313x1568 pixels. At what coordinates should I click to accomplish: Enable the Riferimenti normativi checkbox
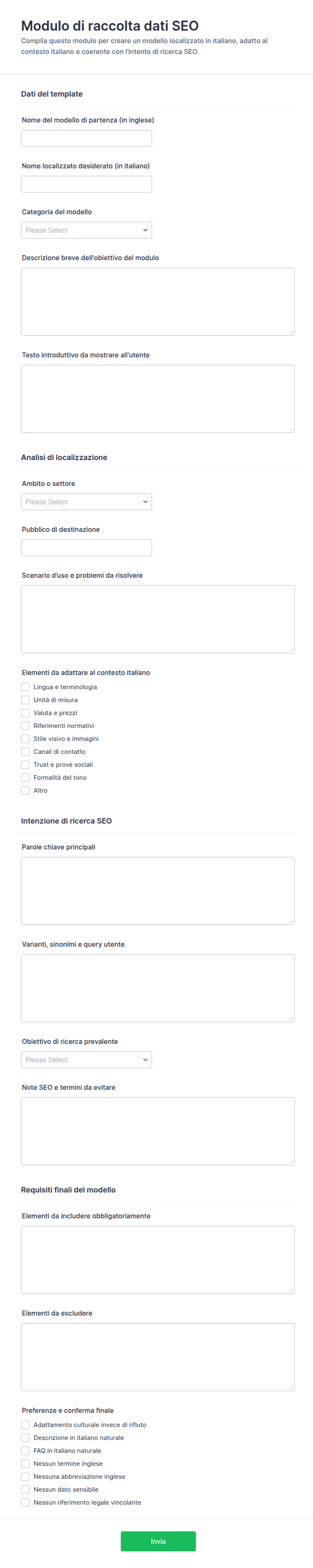[25, 726]
